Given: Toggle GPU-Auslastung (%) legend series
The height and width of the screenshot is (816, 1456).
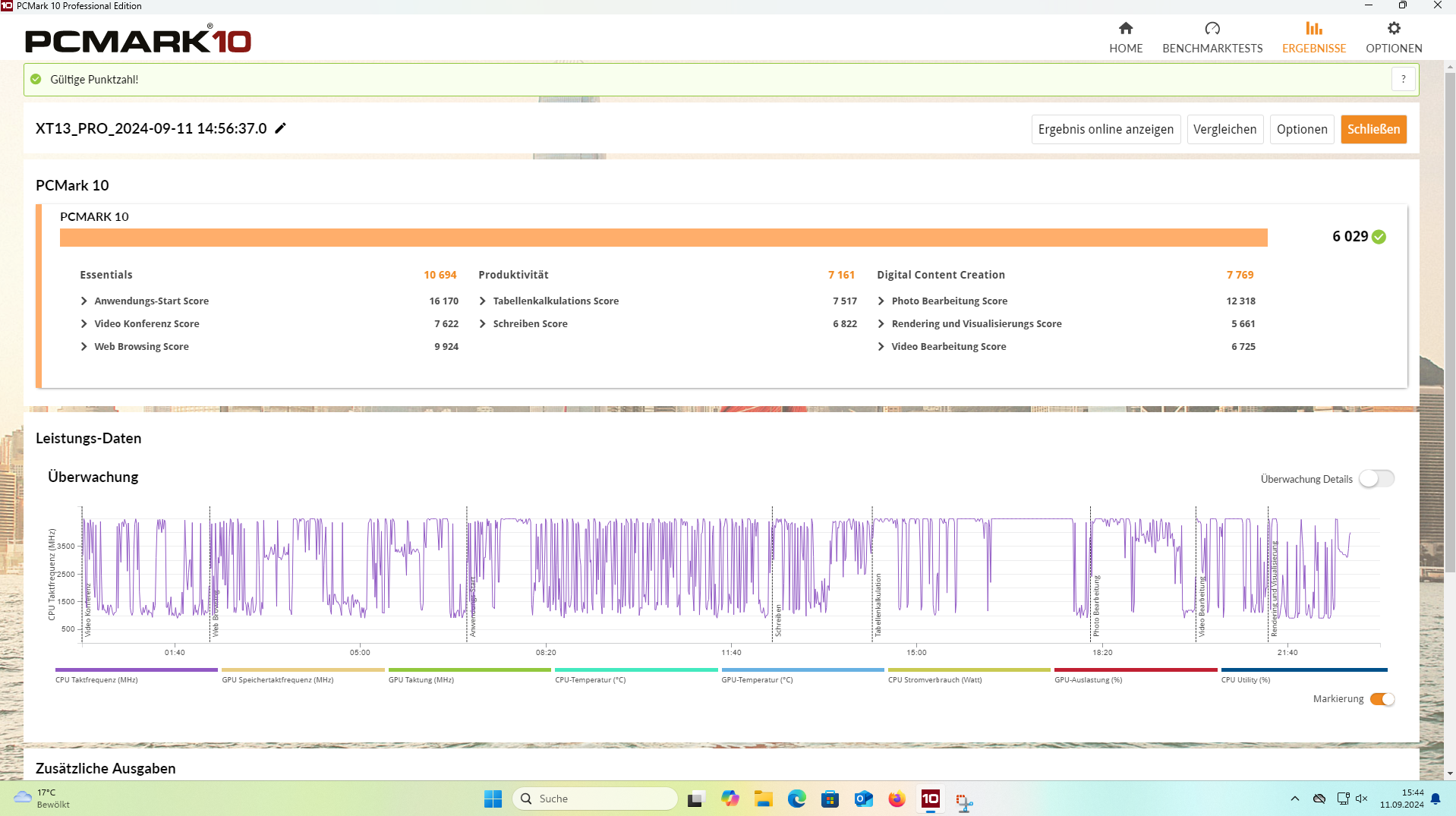Looking at the screenshot, I should 1135,675.
